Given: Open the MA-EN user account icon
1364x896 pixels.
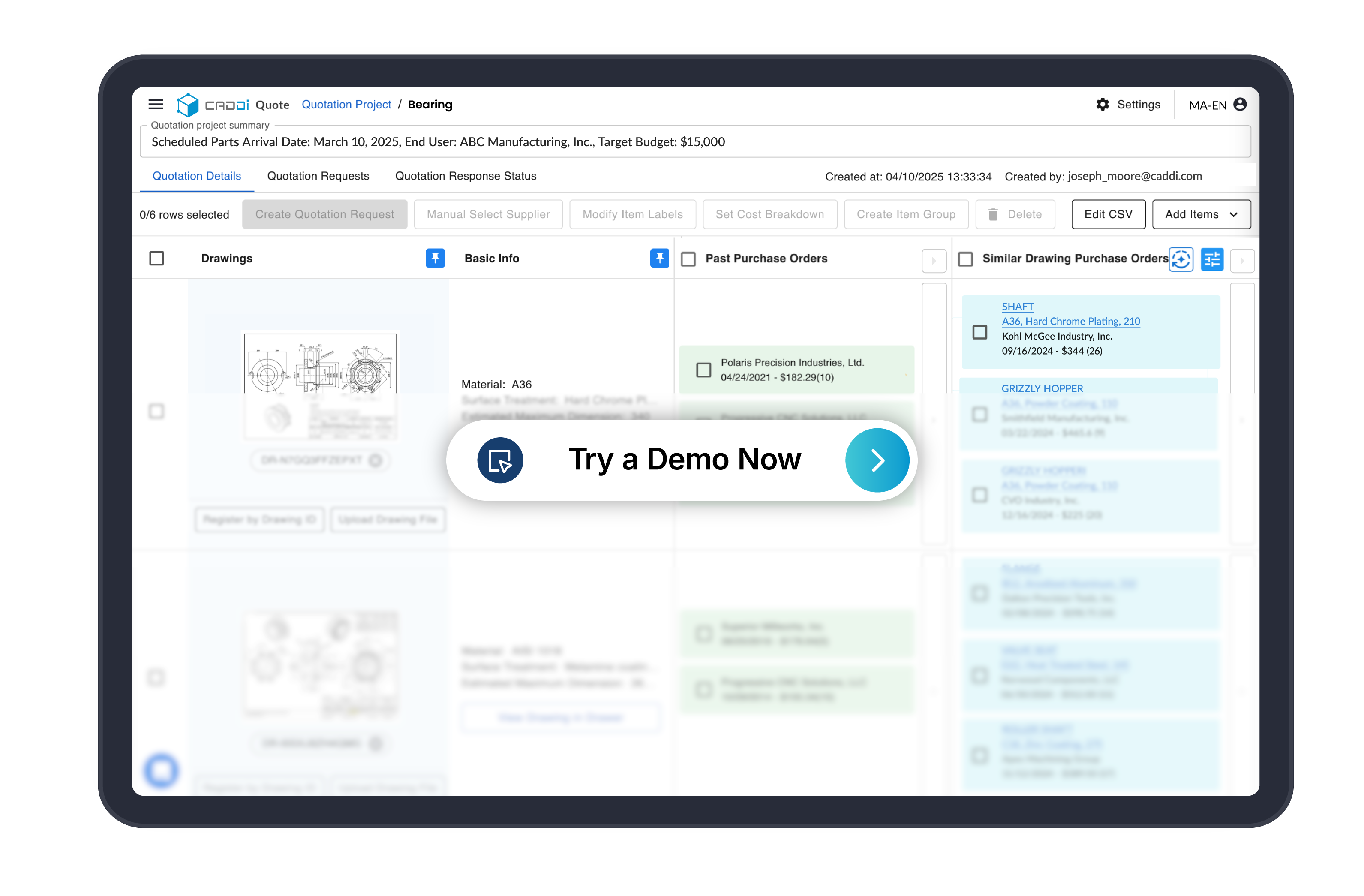Looking at the screenshot, I should click(x=1240, y=104).
